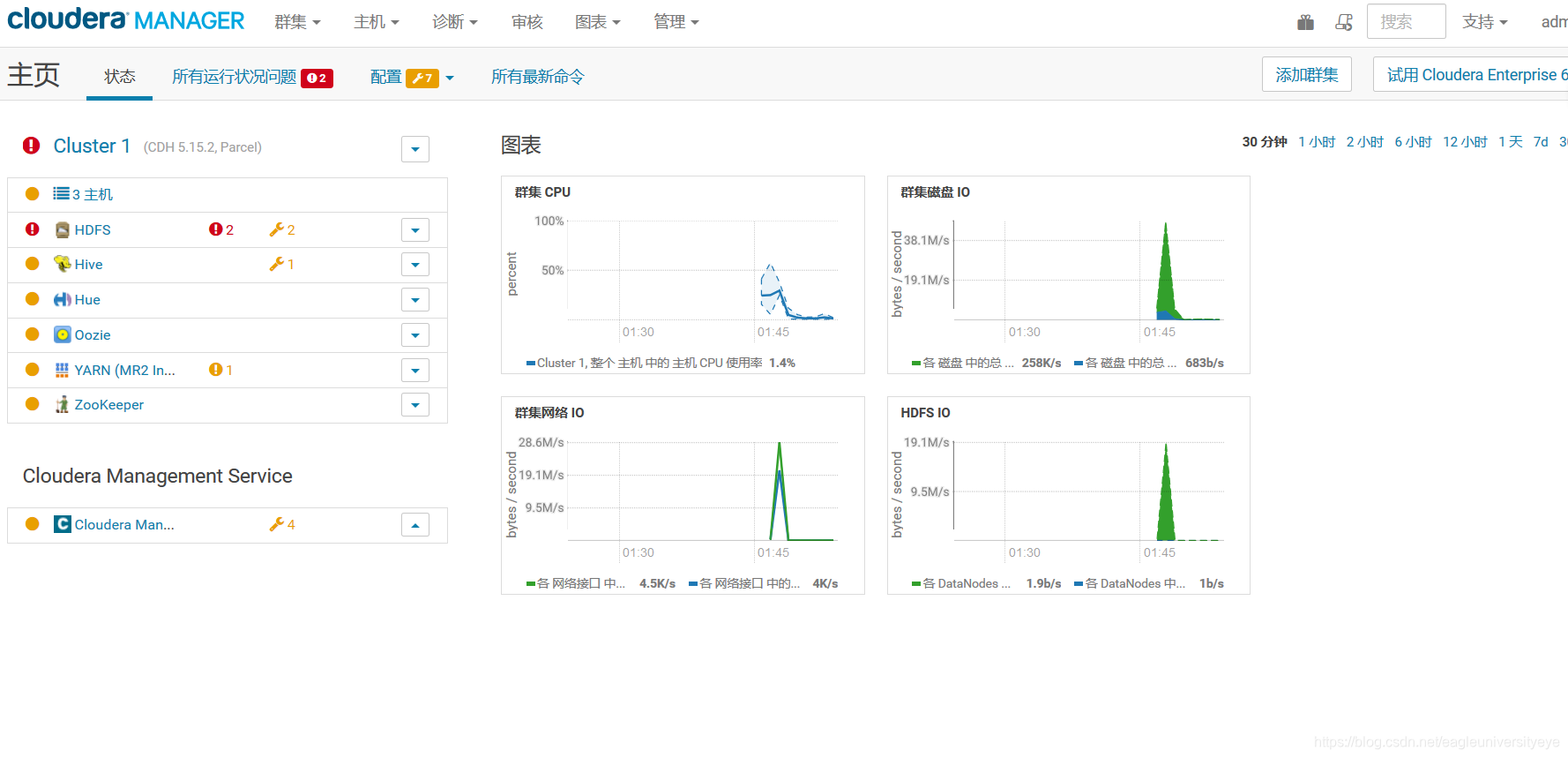The width and height of the screenshot is (1568, 758).
Task: Select the 2 小时 time range
Action: (1365, 141)
